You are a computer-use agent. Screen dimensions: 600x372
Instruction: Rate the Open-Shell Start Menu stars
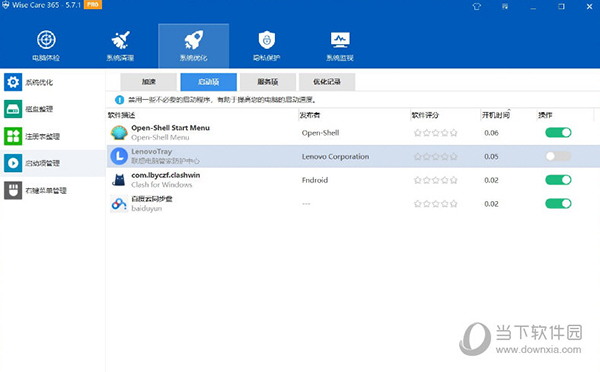tap(435, 133)
